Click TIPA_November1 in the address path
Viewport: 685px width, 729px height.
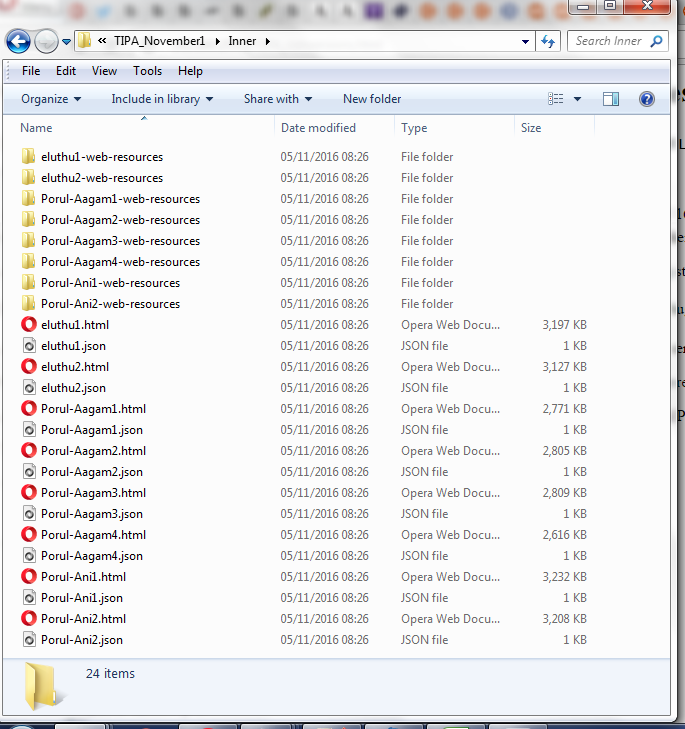click(160, 41)
